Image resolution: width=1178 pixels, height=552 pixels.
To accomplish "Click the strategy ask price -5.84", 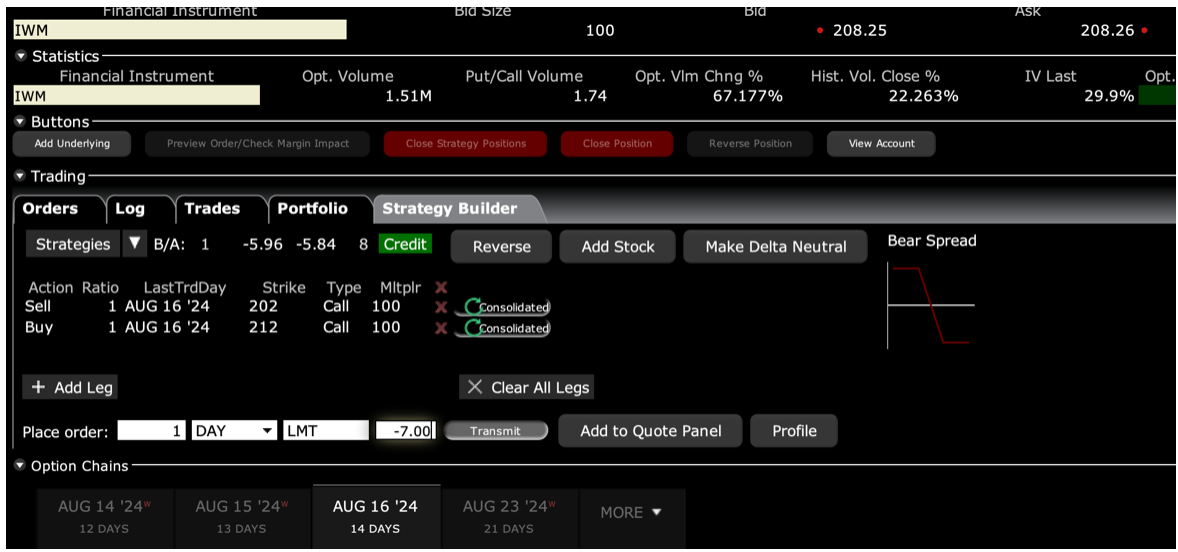I will tap(314, 244).
